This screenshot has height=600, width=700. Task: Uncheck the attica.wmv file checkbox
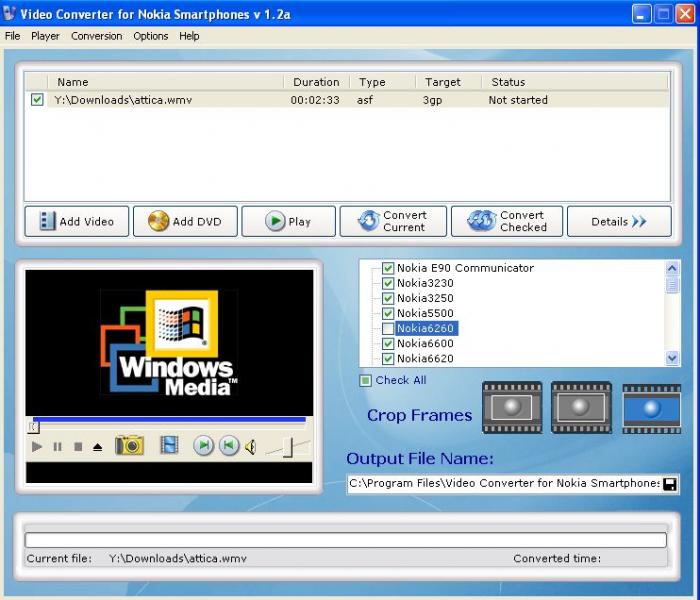[x=37, y=100]
